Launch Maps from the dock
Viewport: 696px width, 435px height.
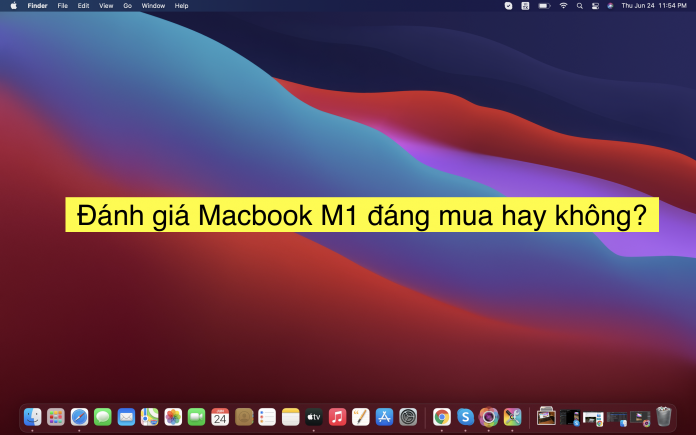[x=150, y=417]
